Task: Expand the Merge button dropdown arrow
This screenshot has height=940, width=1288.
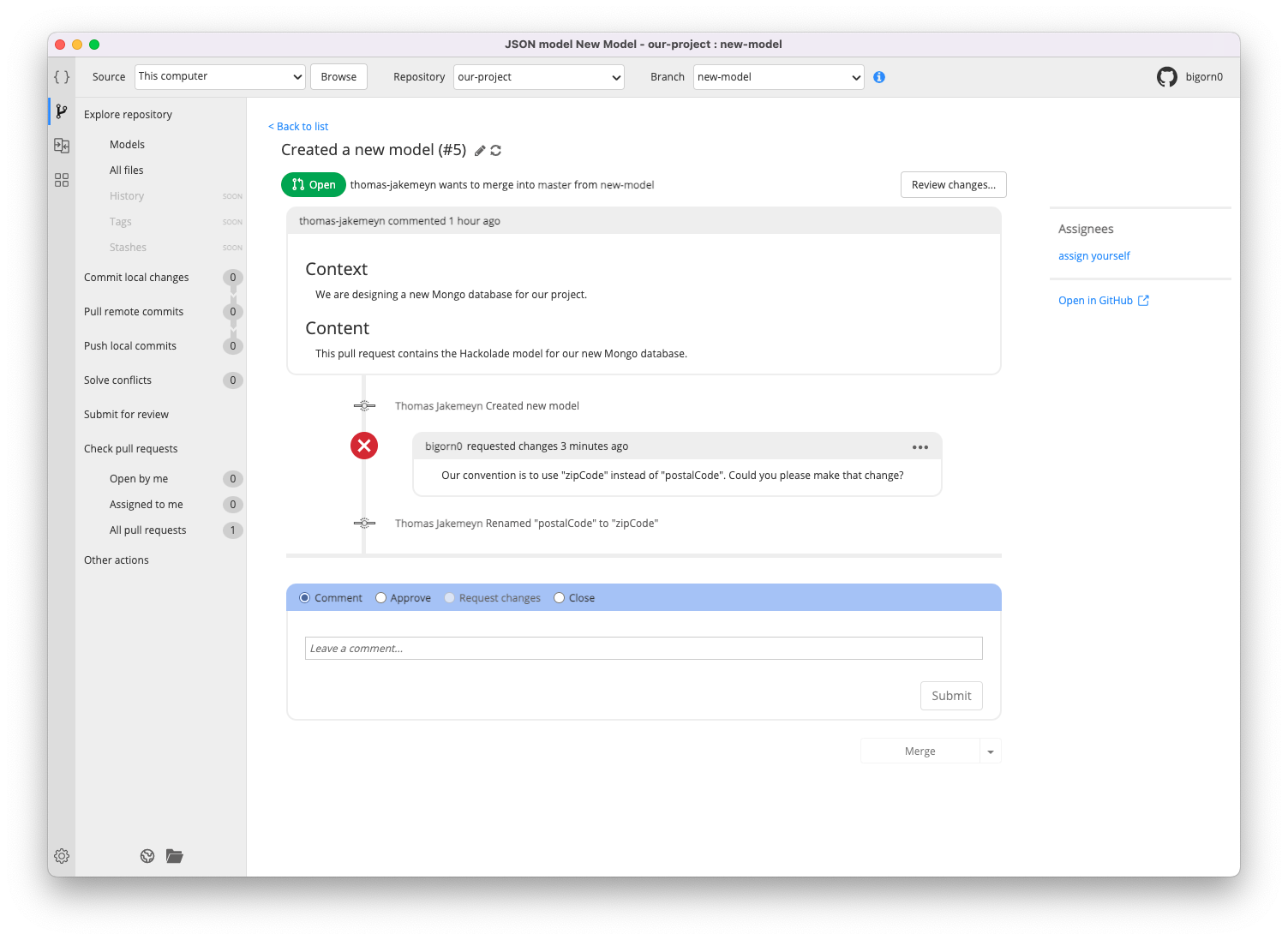Action: pyautogui.click(x=990, y=751)
